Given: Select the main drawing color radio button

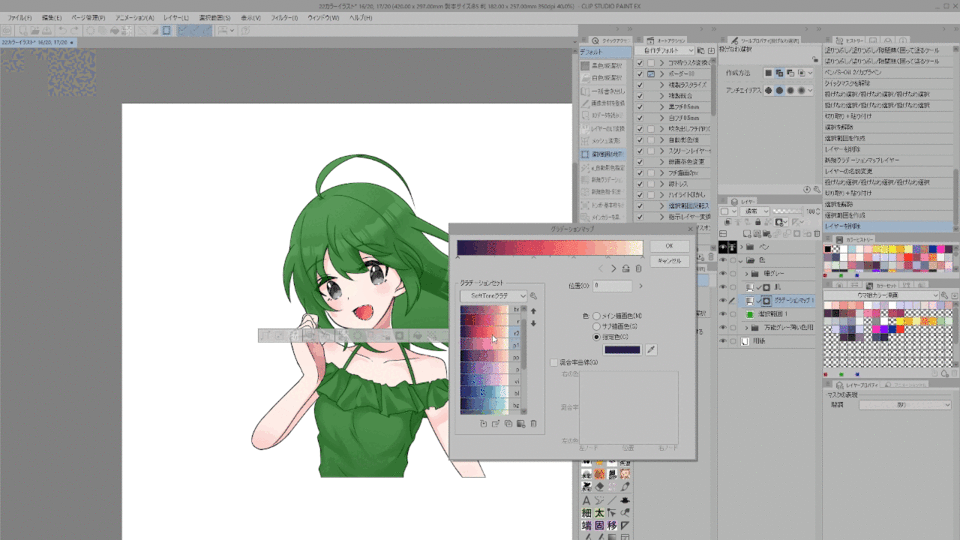Looking at the screenshot, I should [597, 316].
